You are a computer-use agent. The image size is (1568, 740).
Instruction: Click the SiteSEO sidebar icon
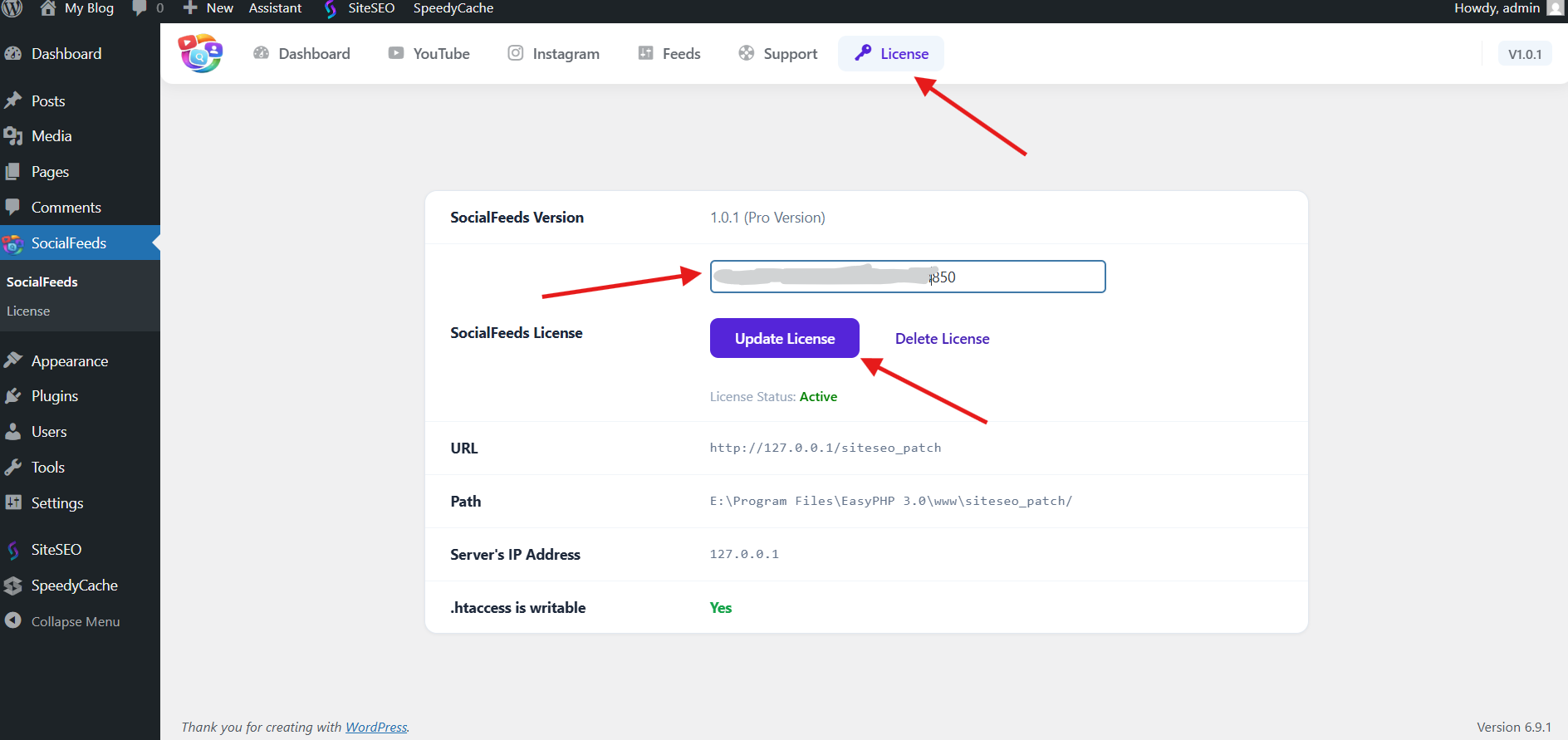coord(13,550)
